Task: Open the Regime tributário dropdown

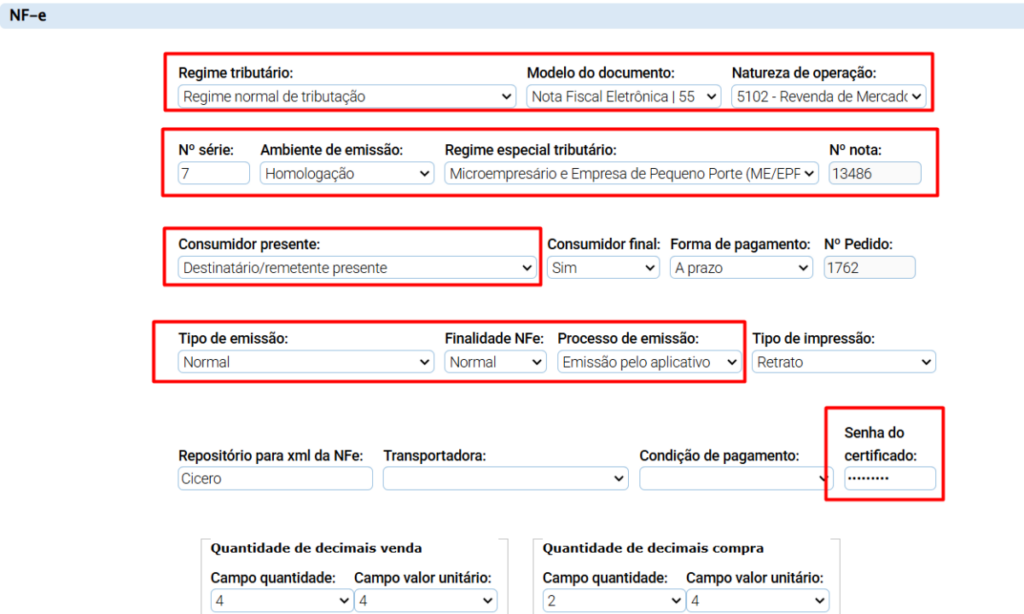Action: [x=347, y=97]
